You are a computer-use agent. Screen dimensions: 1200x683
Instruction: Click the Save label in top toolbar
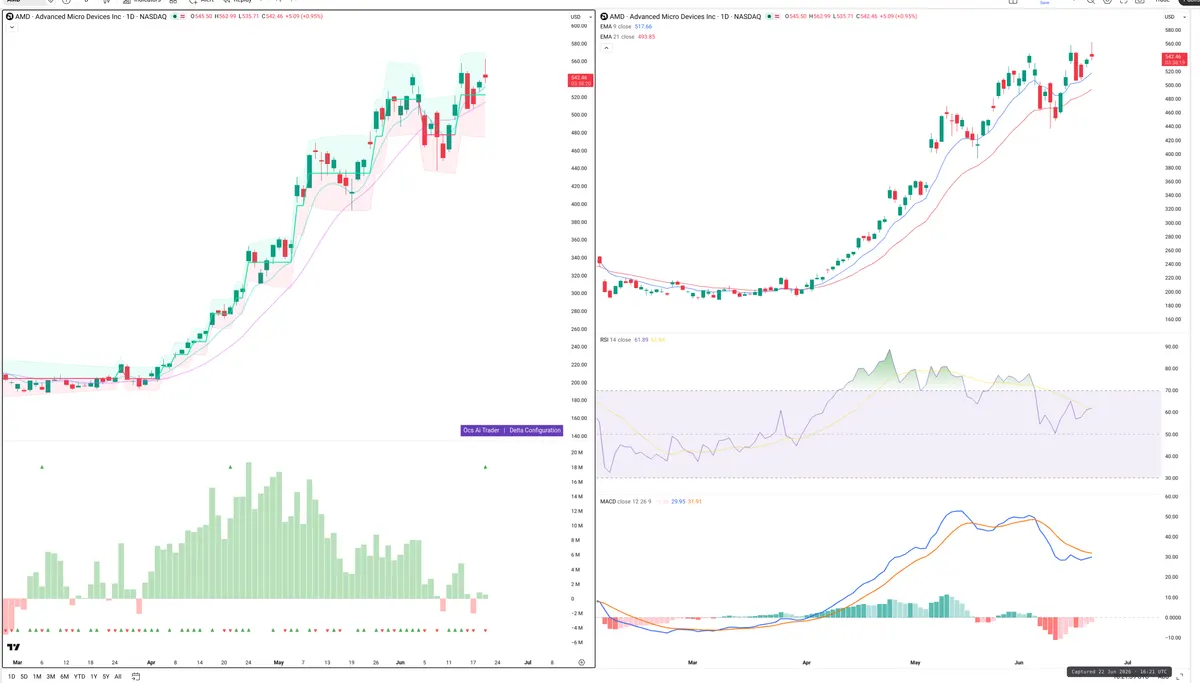pyautogui.click(x=1044, y=3)
